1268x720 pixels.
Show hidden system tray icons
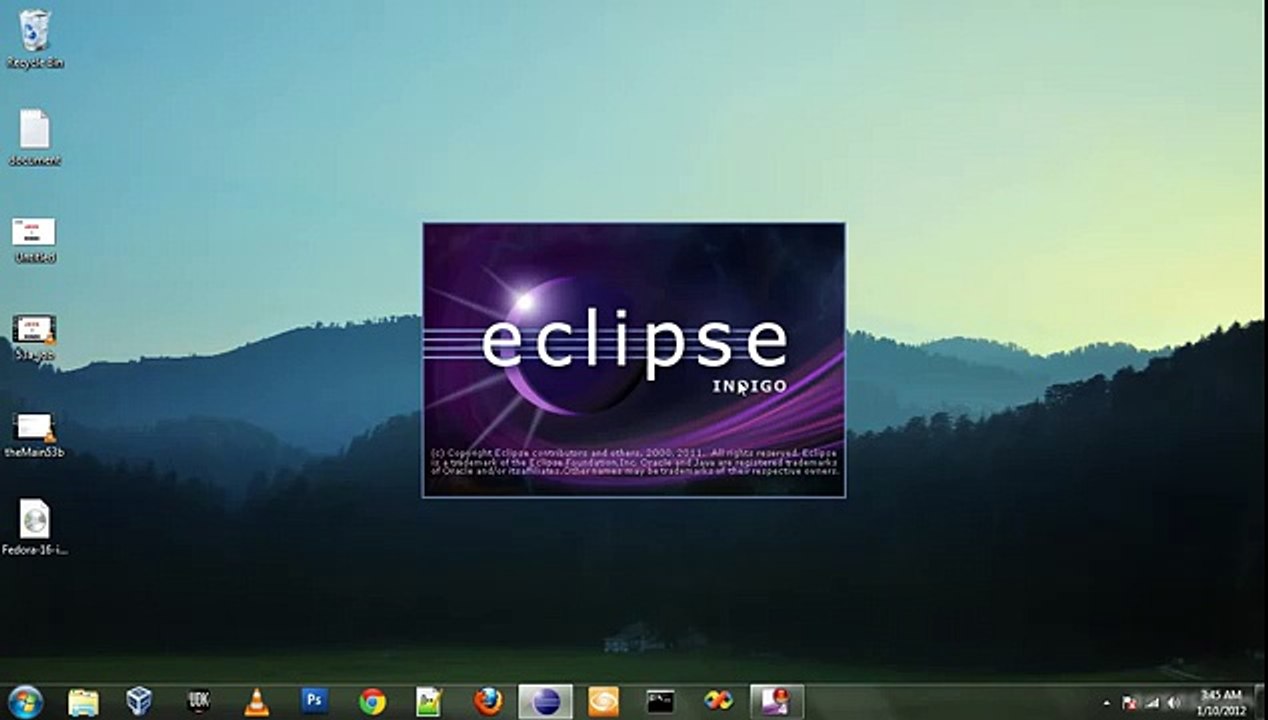click(x=1106, y=703)
